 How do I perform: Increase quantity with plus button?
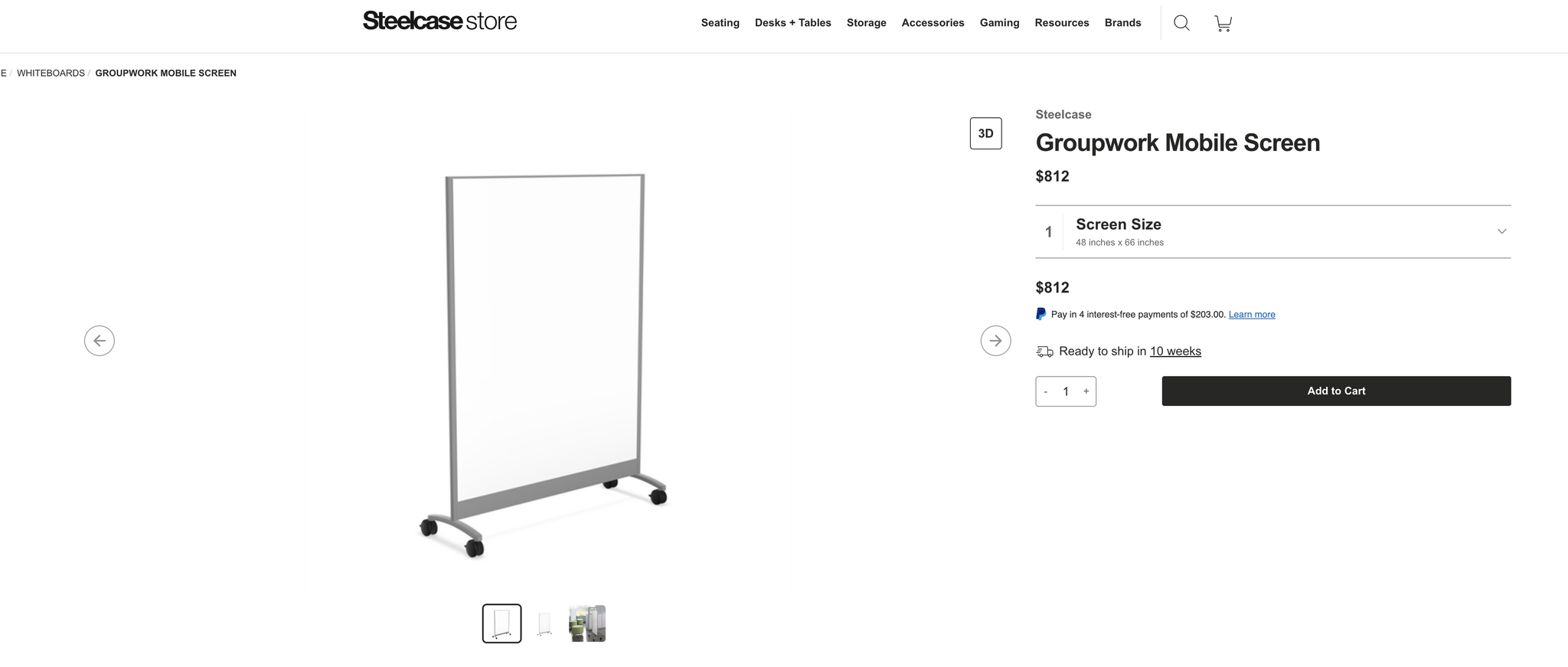[x=1086, y=391]
